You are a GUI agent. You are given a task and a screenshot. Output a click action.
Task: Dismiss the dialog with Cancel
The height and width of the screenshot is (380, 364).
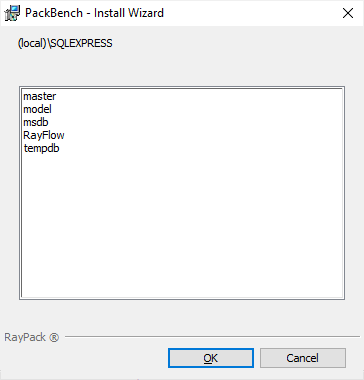click(303, 358)
